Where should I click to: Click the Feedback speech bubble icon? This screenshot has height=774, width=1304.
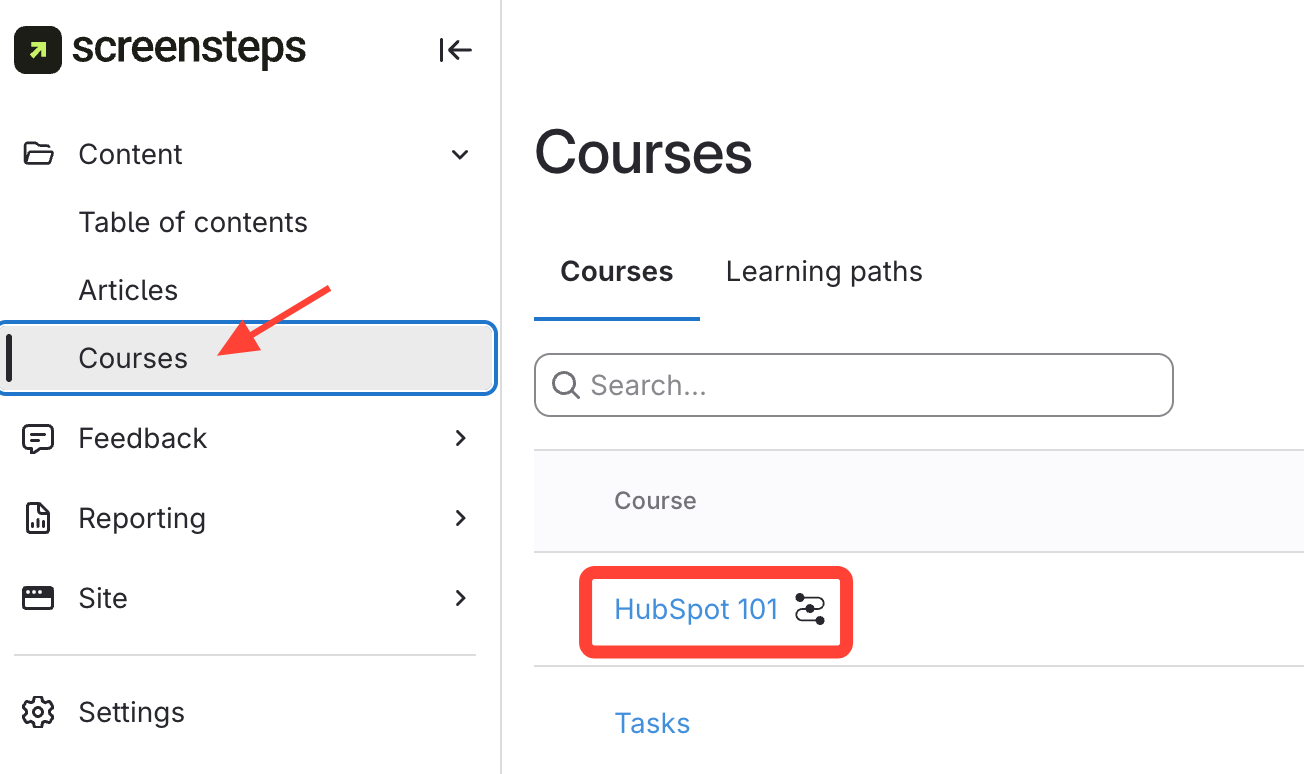coord(38,438)
